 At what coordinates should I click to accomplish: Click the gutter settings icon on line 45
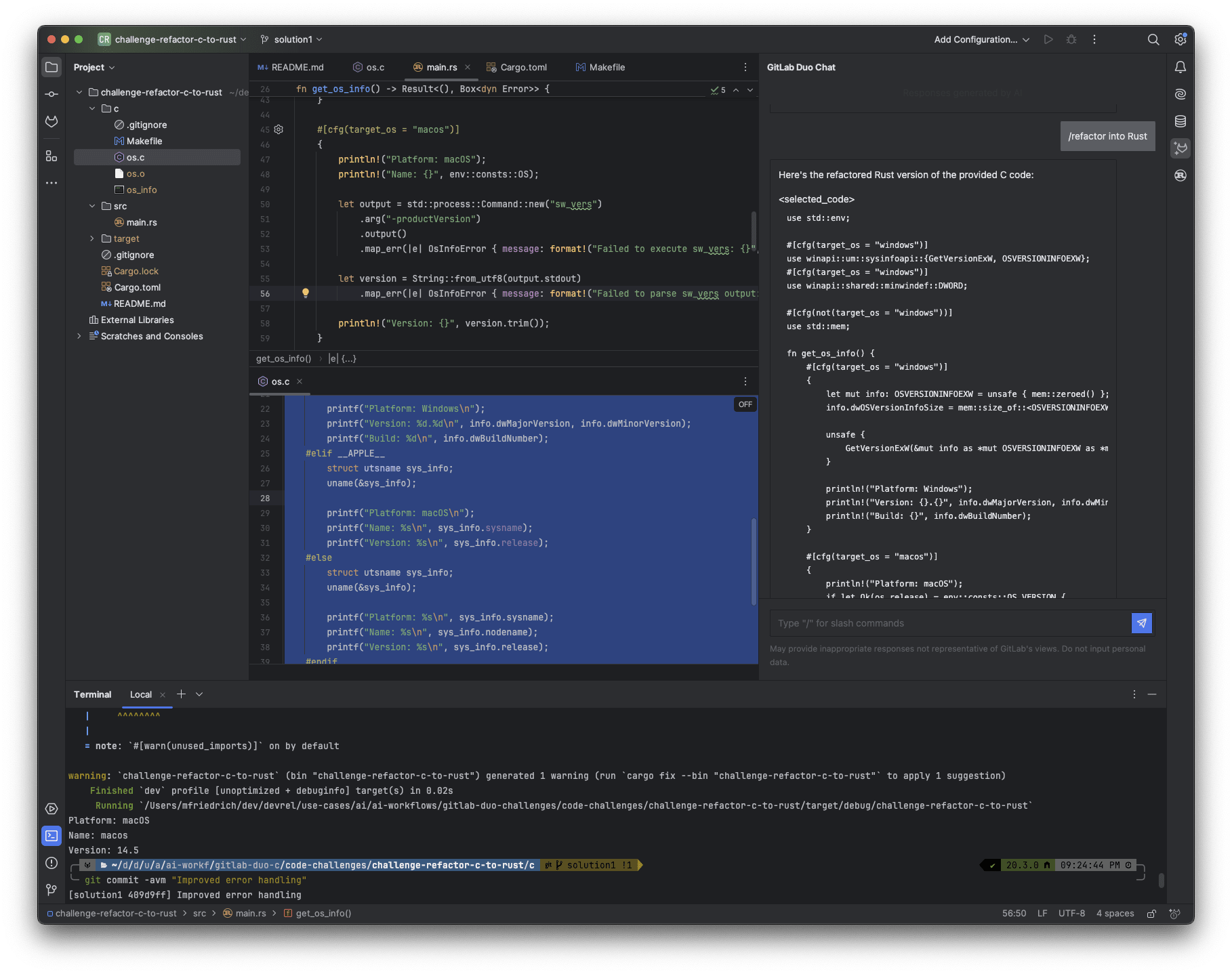click(x=279, y=129)
